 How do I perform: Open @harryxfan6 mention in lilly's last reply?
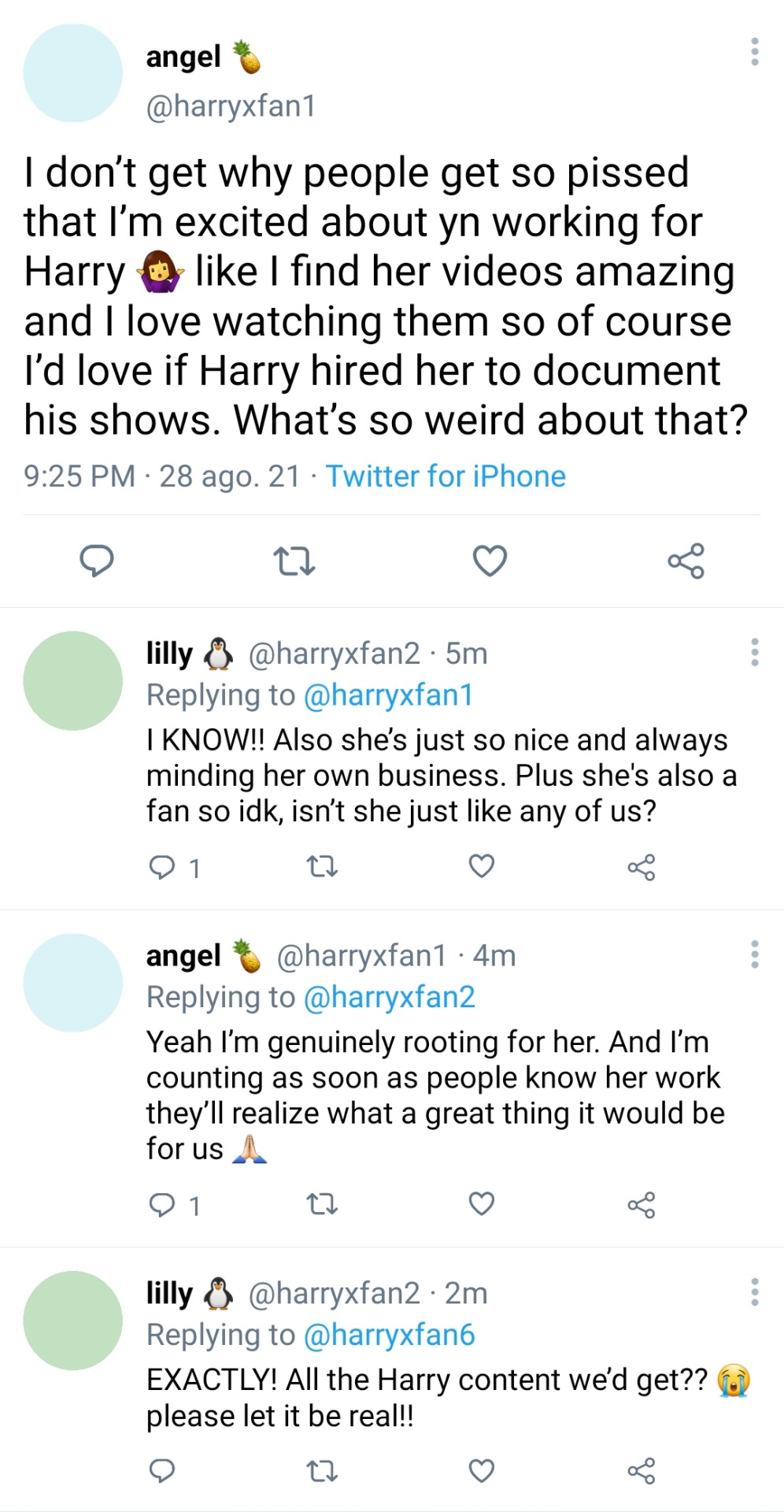(x=389, y=1335)
